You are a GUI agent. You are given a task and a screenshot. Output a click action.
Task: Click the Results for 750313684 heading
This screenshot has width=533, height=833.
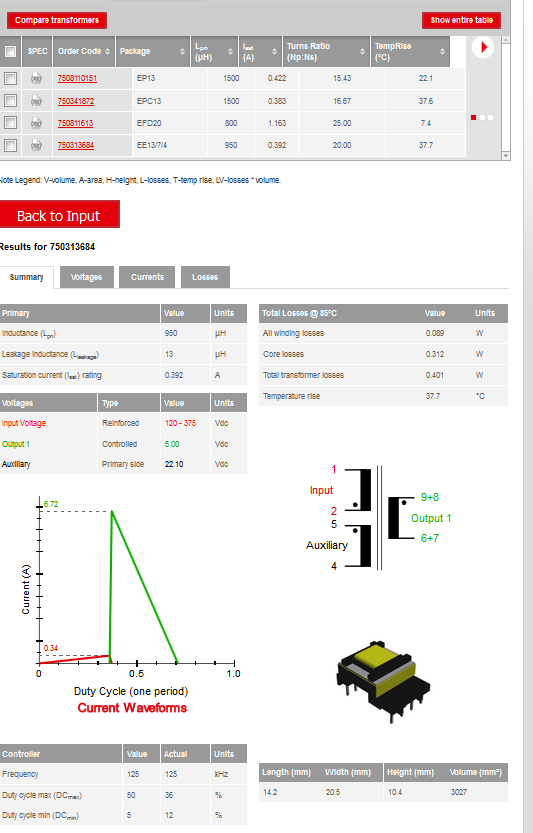click(47, 246)
